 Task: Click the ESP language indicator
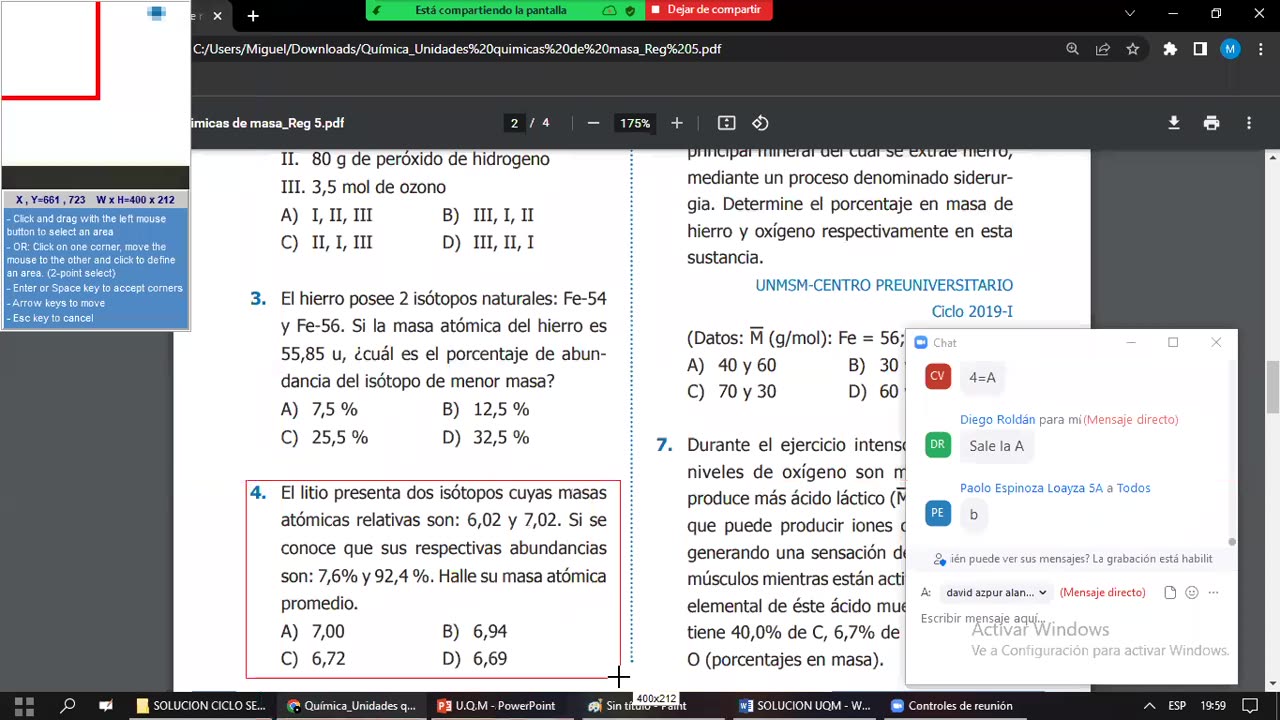coord(1177,705)
